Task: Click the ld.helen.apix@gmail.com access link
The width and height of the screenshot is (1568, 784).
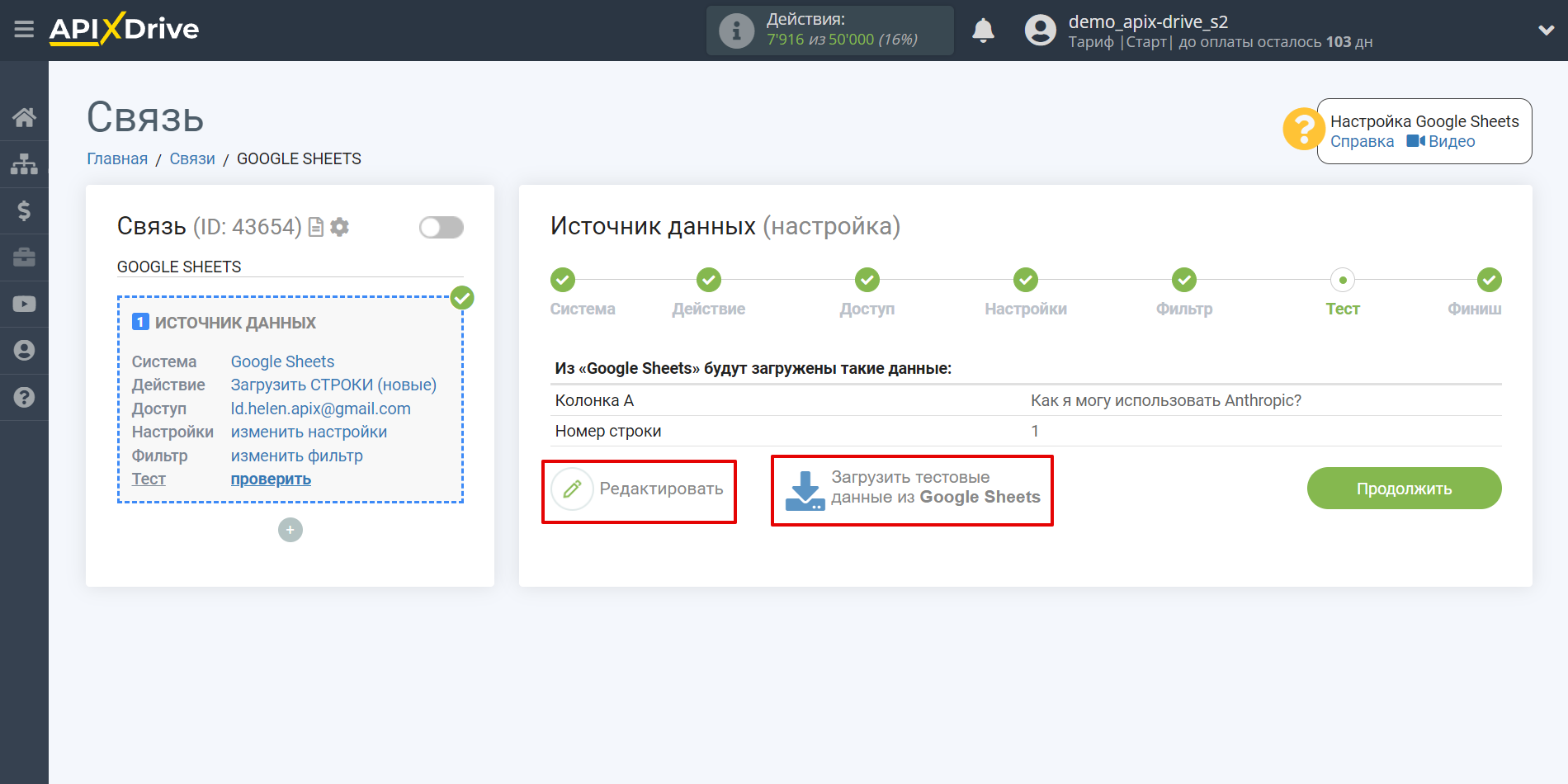Action: tap(320, 409)
